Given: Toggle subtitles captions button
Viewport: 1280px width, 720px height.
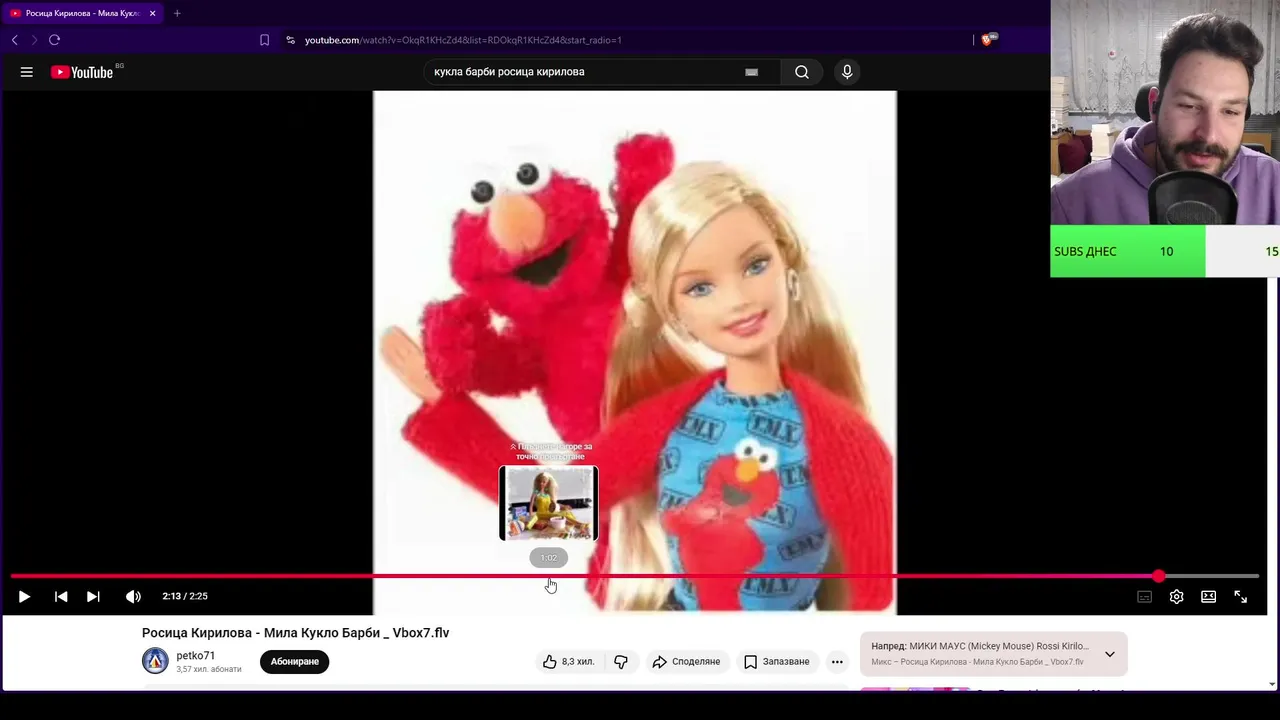Looking at the screenshot, I should 1145,597.
